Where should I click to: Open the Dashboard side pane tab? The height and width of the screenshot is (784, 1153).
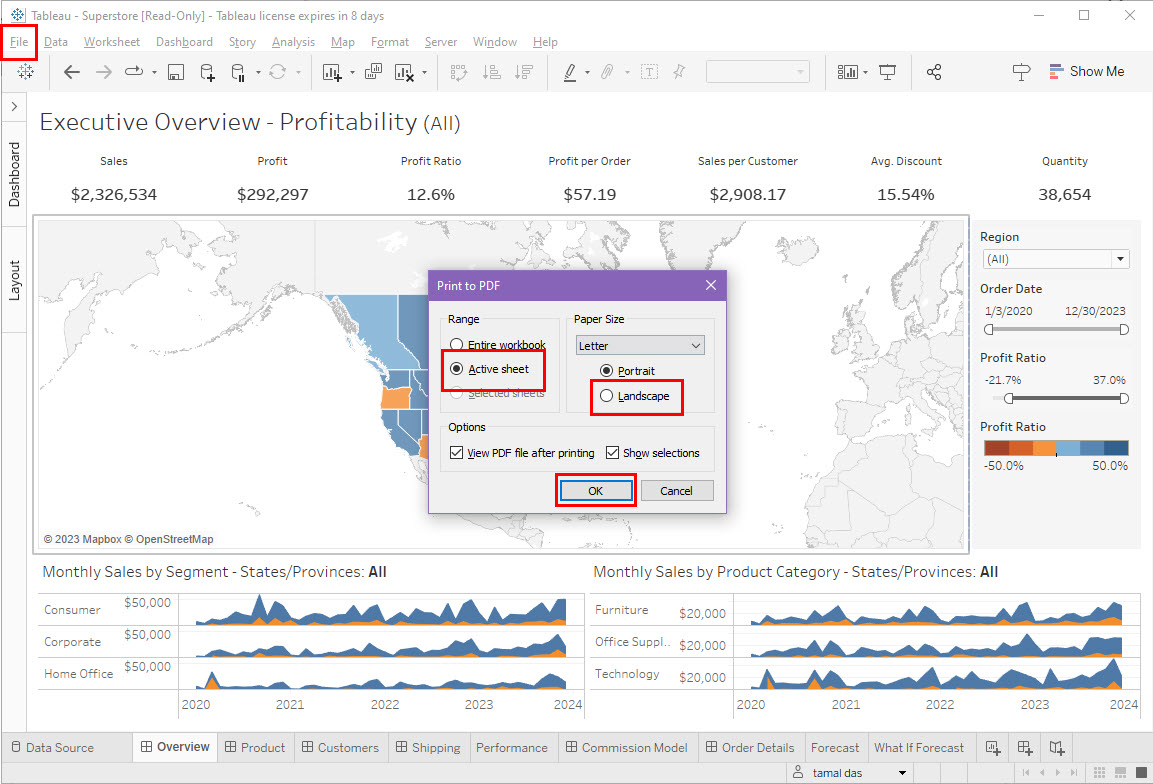pos(14,174)
